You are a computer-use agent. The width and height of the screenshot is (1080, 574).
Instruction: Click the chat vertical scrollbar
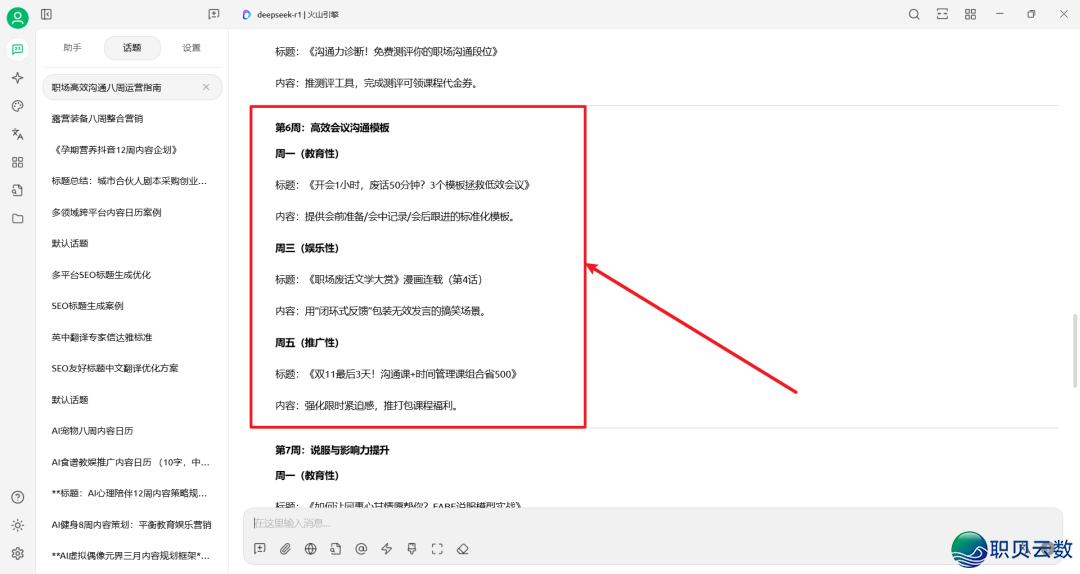click(1075, 350)
